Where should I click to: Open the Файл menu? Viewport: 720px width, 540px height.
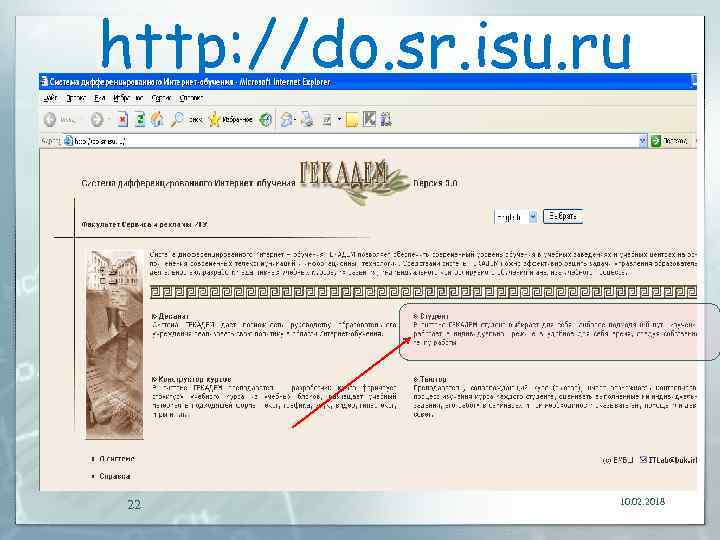[x=51, y=98]
